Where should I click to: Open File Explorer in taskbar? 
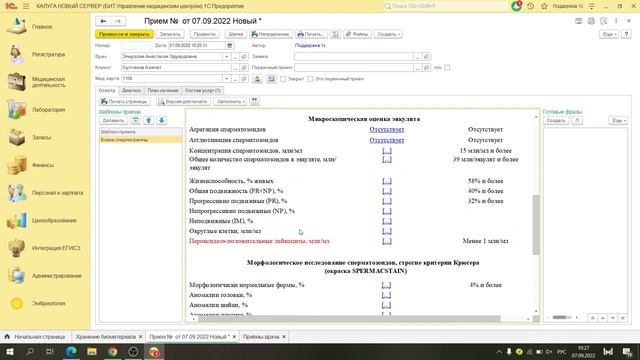point(92,351)
